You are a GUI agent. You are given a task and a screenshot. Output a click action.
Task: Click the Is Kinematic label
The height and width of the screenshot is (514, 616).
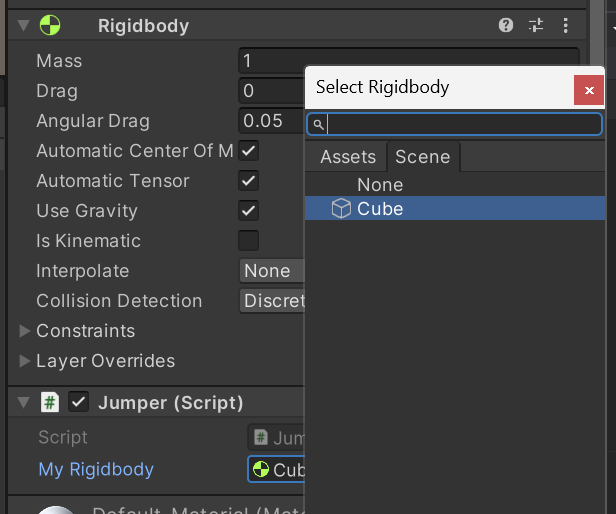pyautogui.click(x=88, y=241)
